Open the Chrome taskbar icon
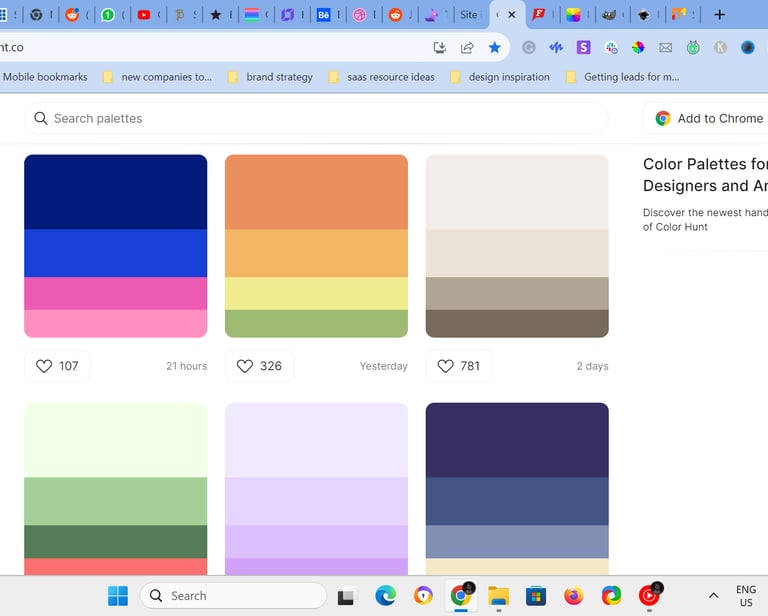 click(460, 596)
